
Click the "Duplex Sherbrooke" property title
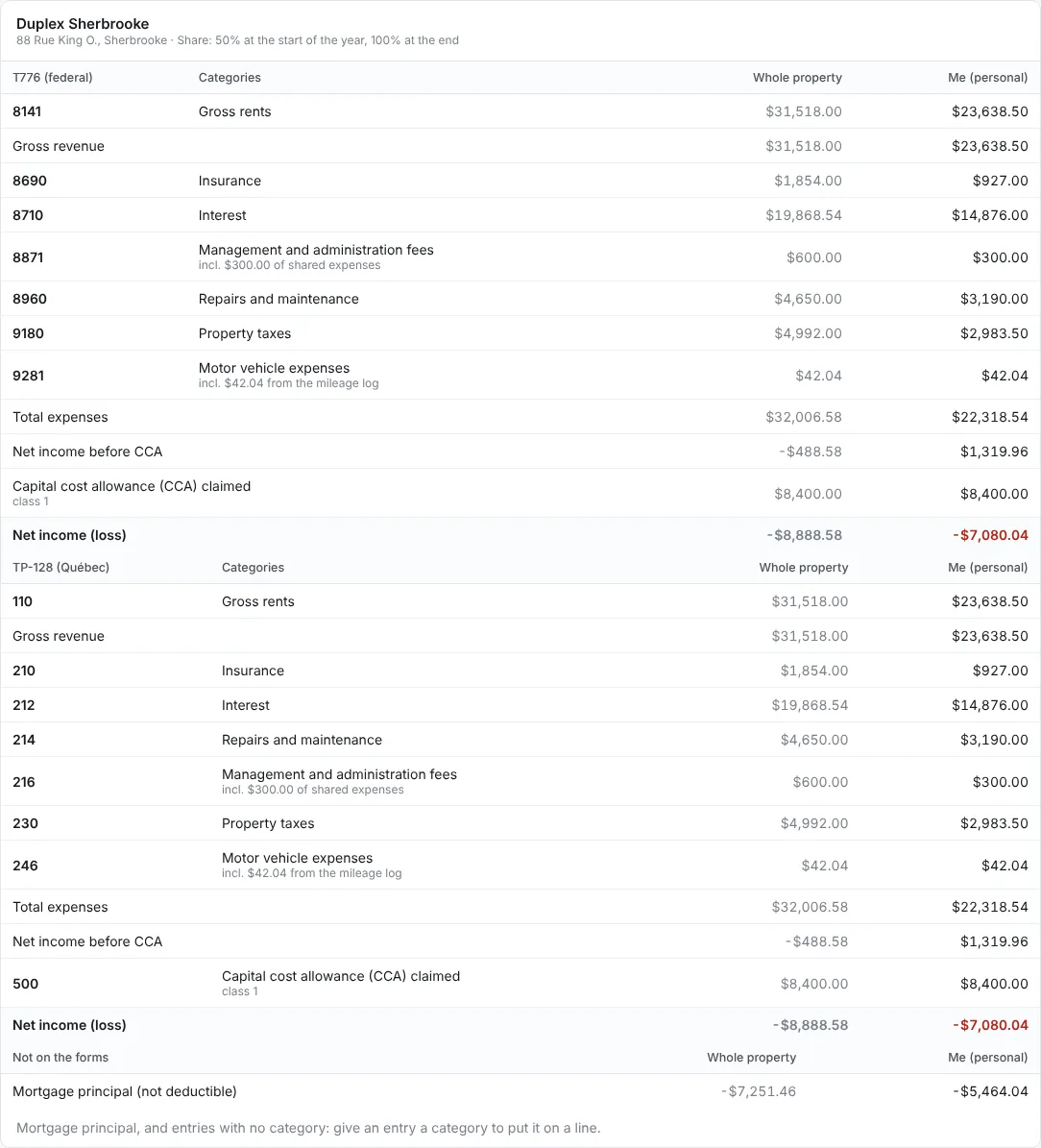click(x=83, y=24)
